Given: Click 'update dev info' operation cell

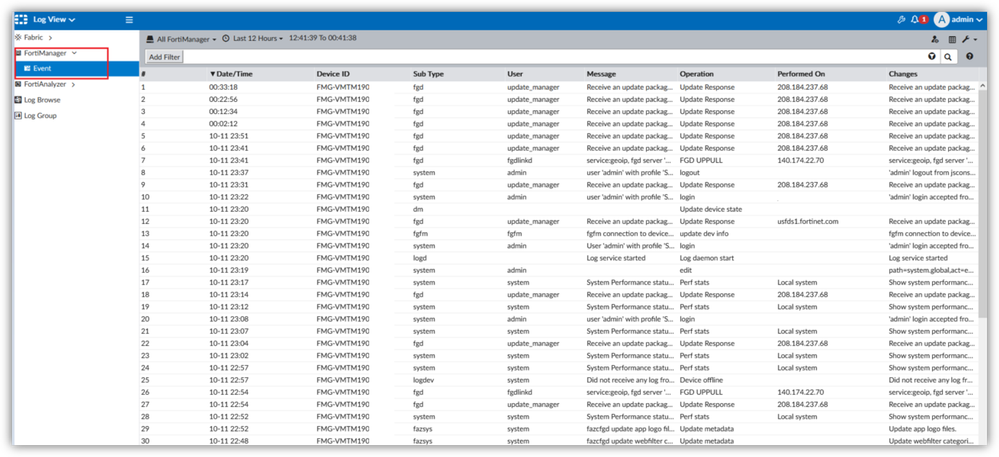Looking at the screenshot, I should (704, 233).
